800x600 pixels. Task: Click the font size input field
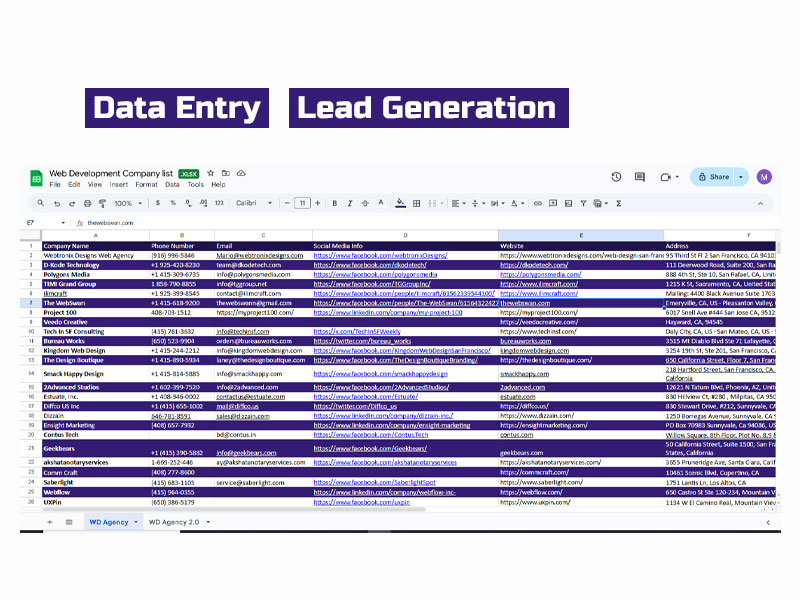[302, 203]
